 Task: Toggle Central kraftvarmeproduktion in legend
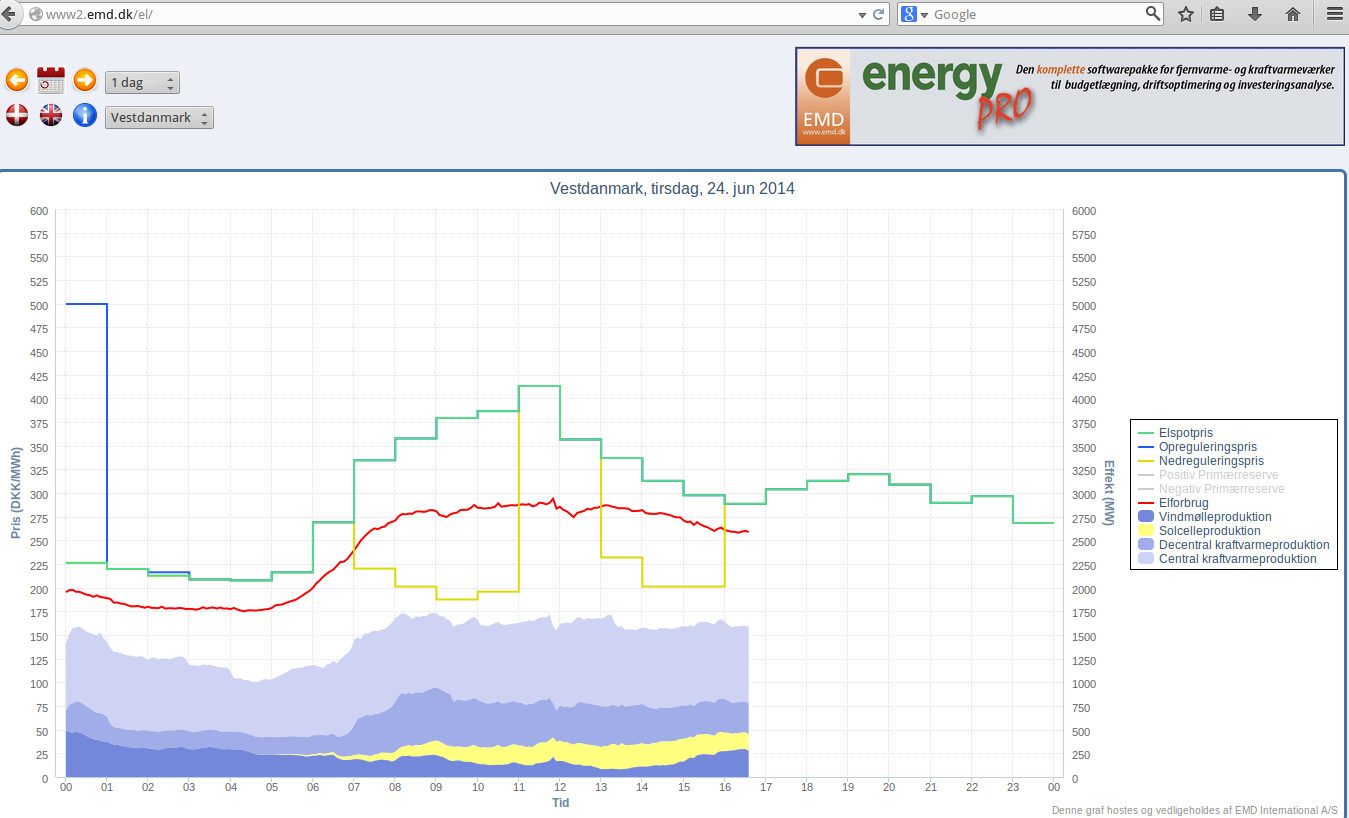click(x=1227, y=559)
